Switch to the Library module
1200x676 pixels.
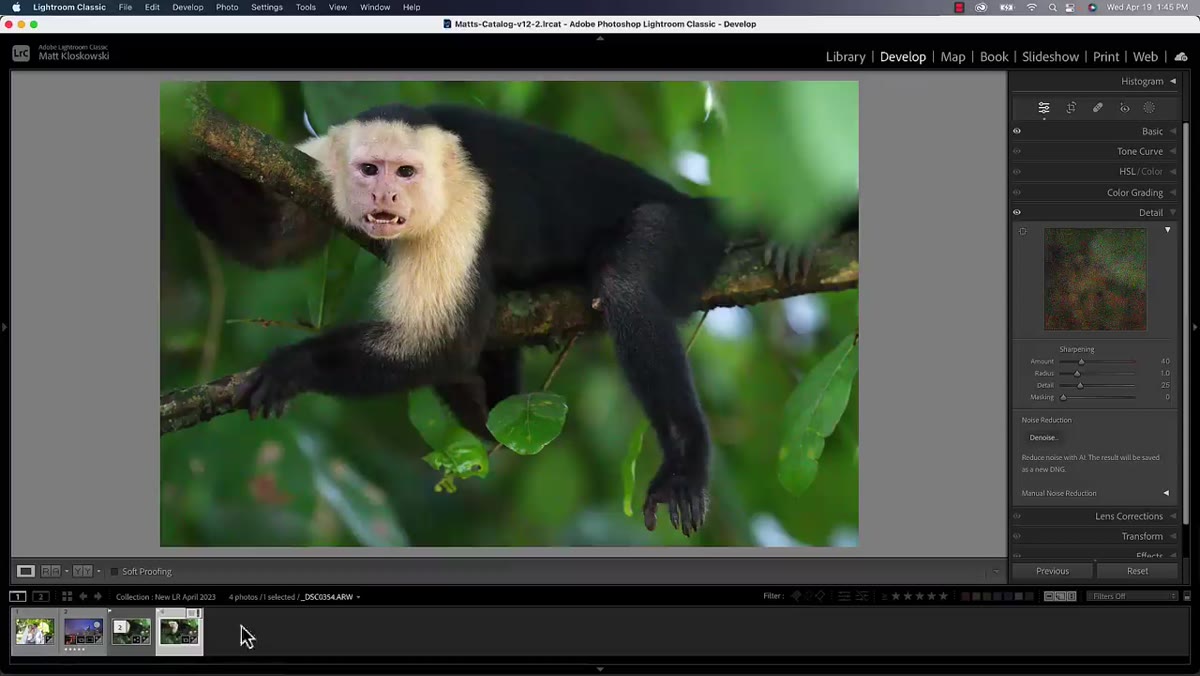click(845, 57)
